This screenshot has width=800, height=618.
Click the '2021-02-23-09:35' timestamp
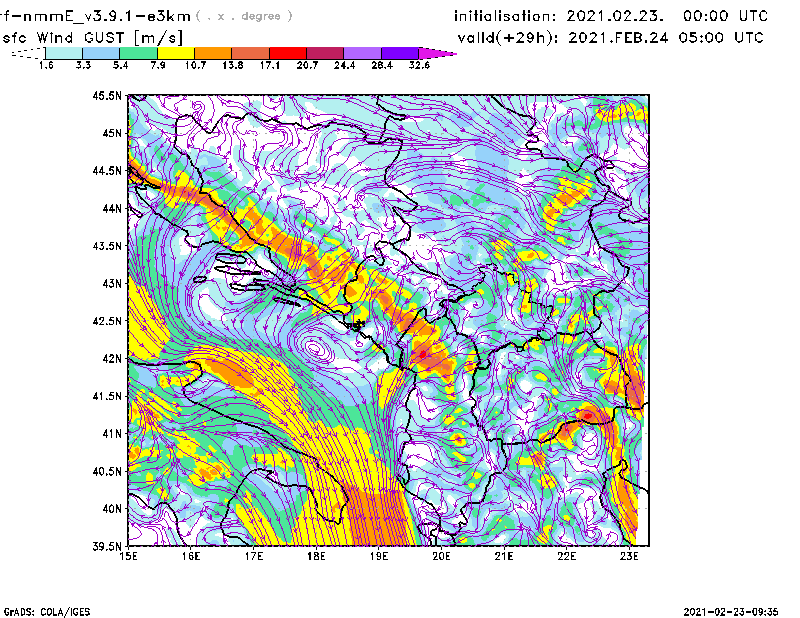731,612
